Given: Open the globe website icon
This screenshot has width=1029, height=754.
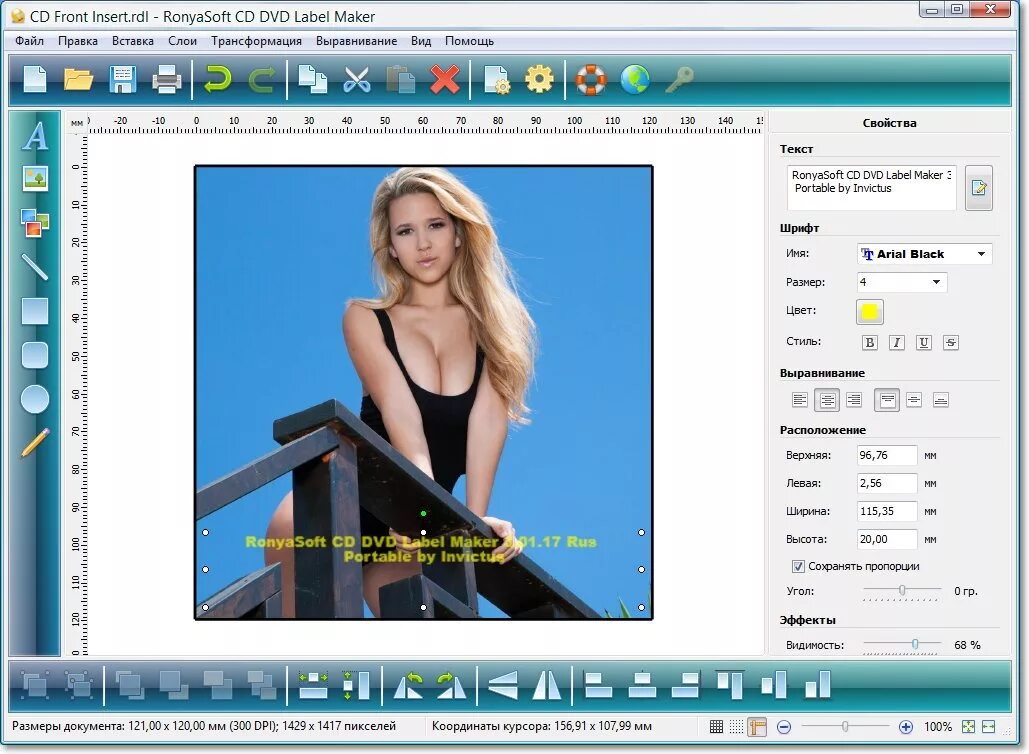Looking at the screenshot, I should 635,79.
